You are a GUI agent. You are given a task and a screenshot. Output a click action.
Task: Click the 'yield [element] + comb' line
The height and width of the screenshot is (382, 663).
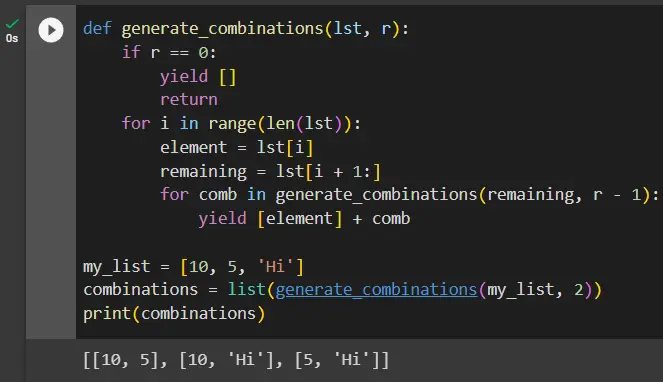[304, 219]
